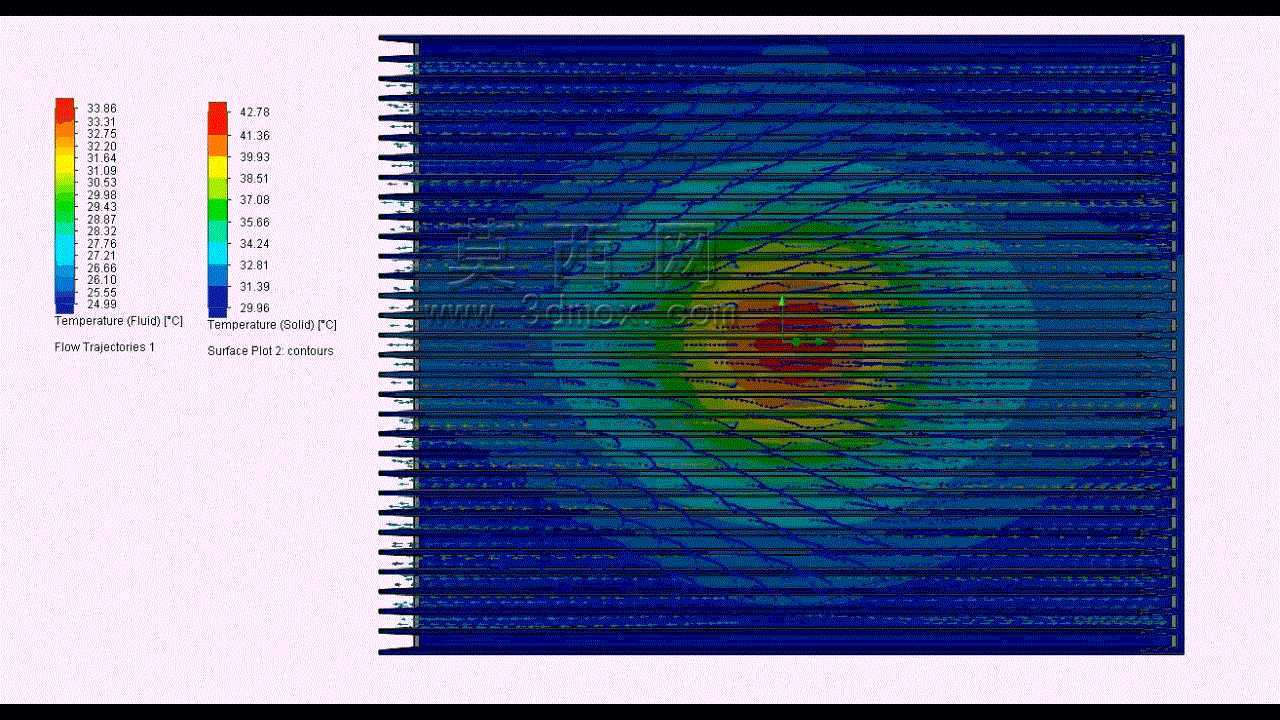The height and width of the screenshot is (720, 1280).
Task: Click the Temperature (Solid) color bar
Action: [217, 209]
